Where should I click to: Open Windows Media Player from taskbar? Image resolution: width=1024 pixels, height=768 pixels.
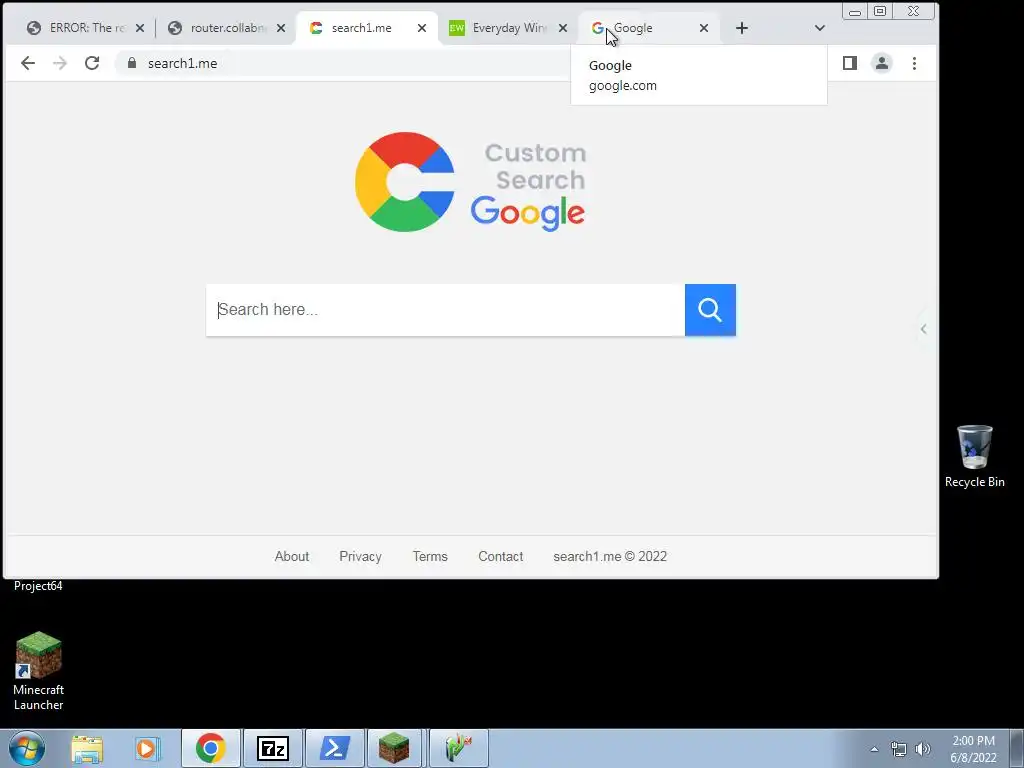point(148,748)
